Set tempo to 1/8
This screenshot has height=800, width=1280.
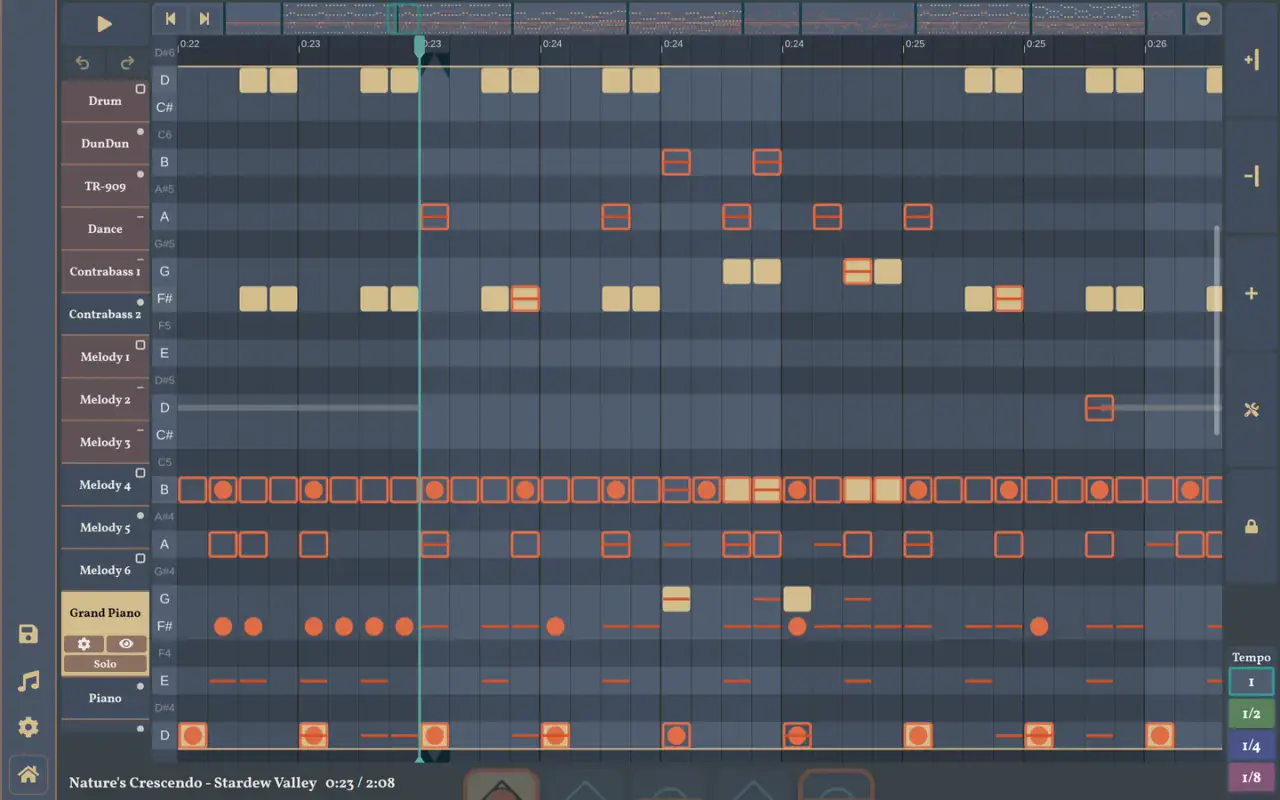(1251, 777)
